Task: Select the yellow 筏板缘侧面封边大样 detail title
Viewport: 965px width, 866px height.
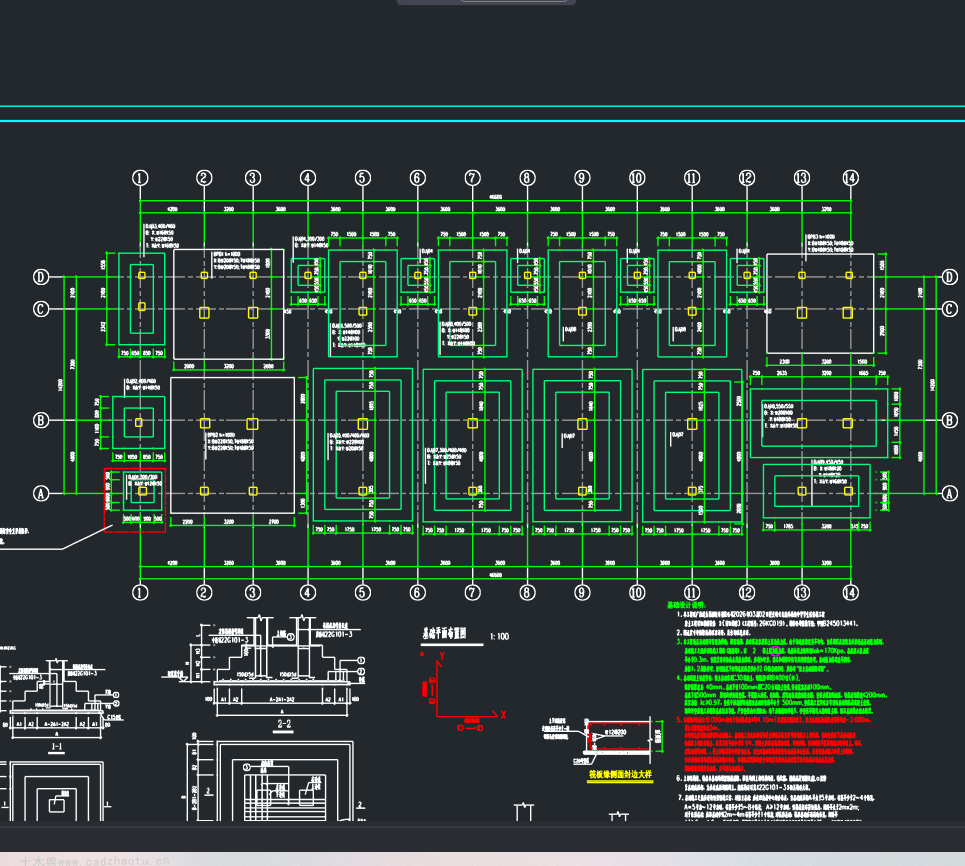Action: (x=620, y=774)
